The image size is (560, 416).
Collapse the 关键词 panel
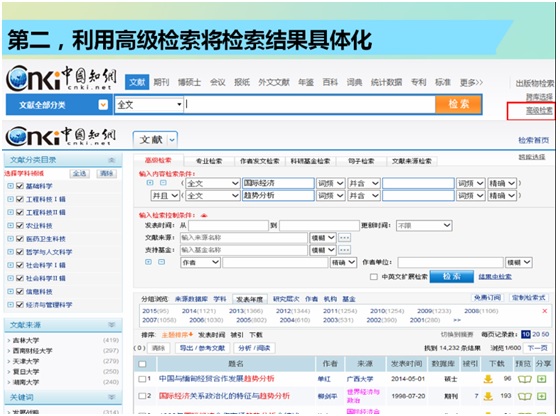coord(112,397)
